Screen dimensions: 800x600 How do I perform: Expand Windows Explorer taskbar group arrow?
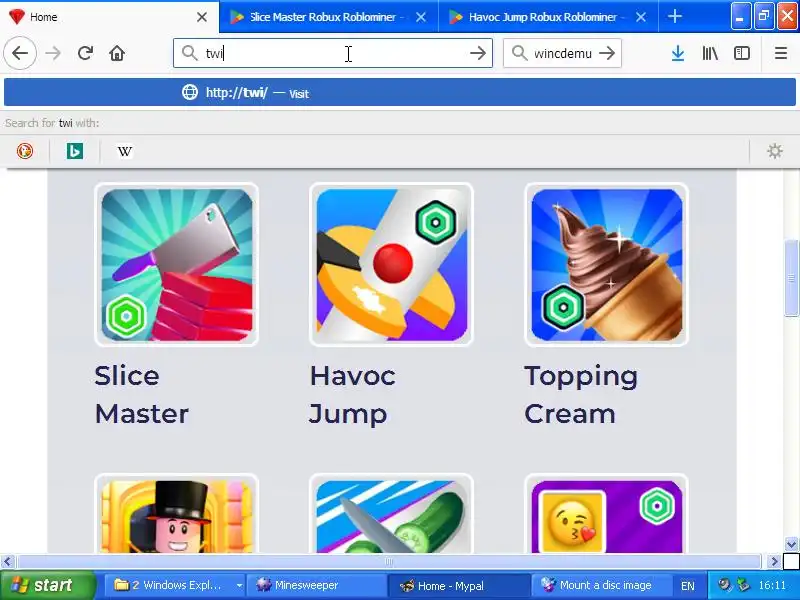tap(239, 586)
